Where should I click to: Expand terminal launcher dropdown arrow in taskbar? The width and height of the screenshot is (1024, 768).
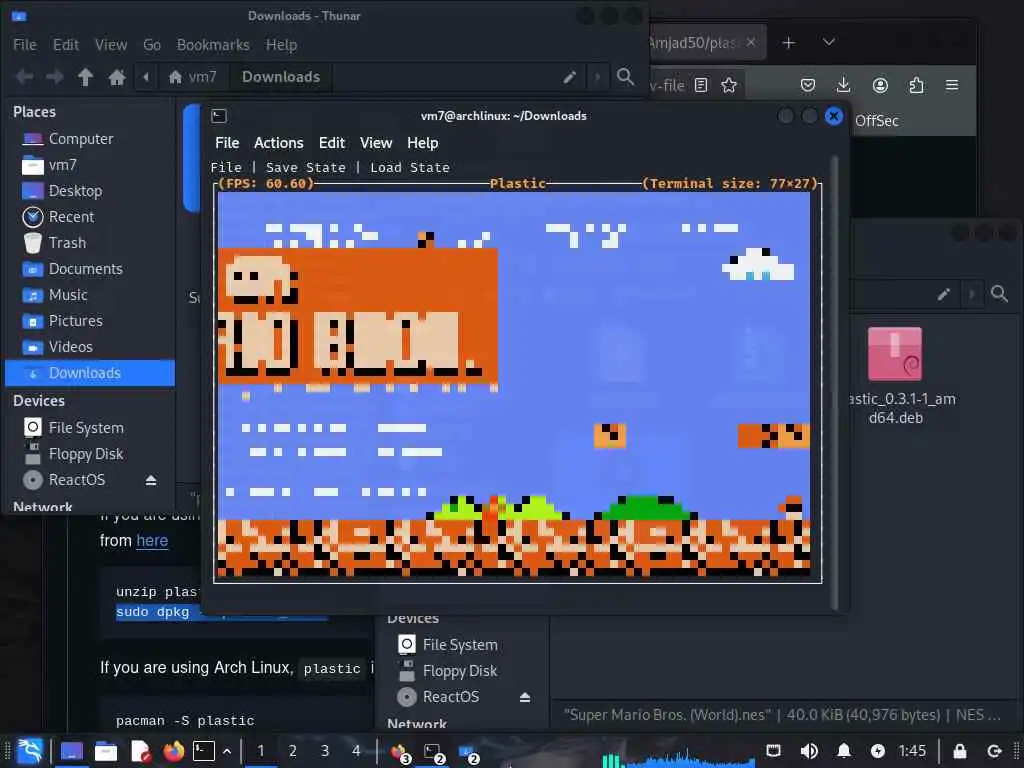point(227,752)
